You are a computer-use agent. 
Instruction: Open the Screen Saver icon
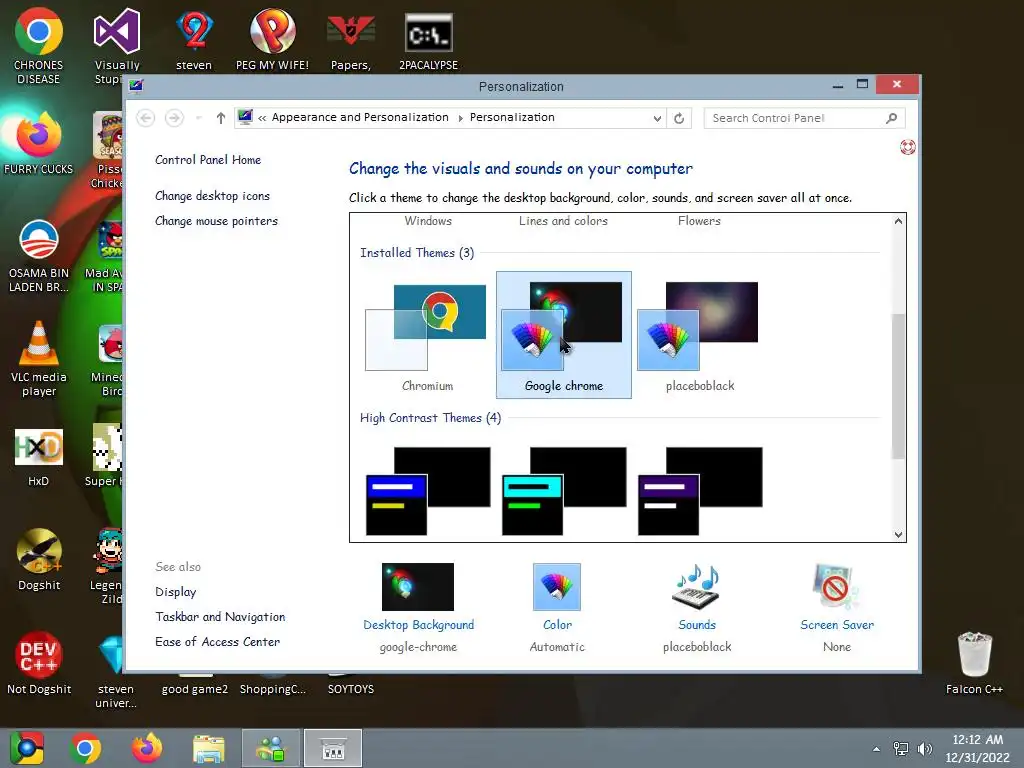click(837, 586)
